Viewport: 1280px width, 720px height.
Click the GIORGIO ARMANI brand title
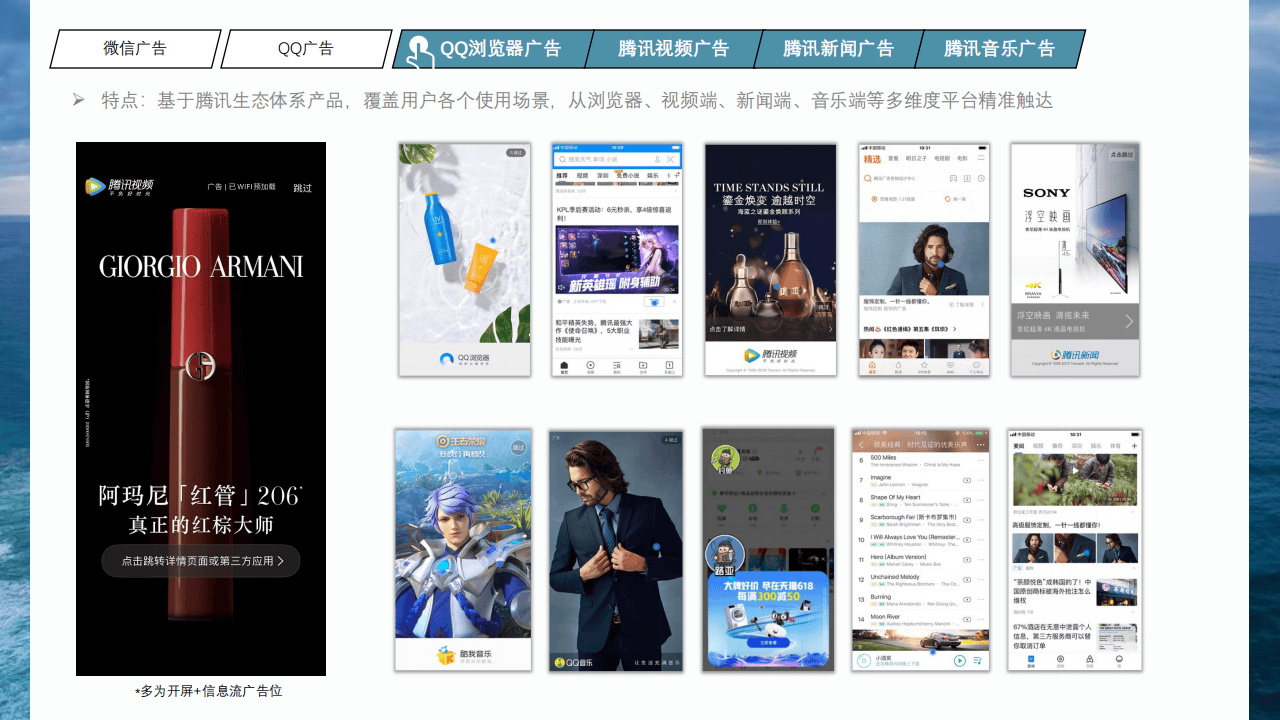tap(201, 267)
